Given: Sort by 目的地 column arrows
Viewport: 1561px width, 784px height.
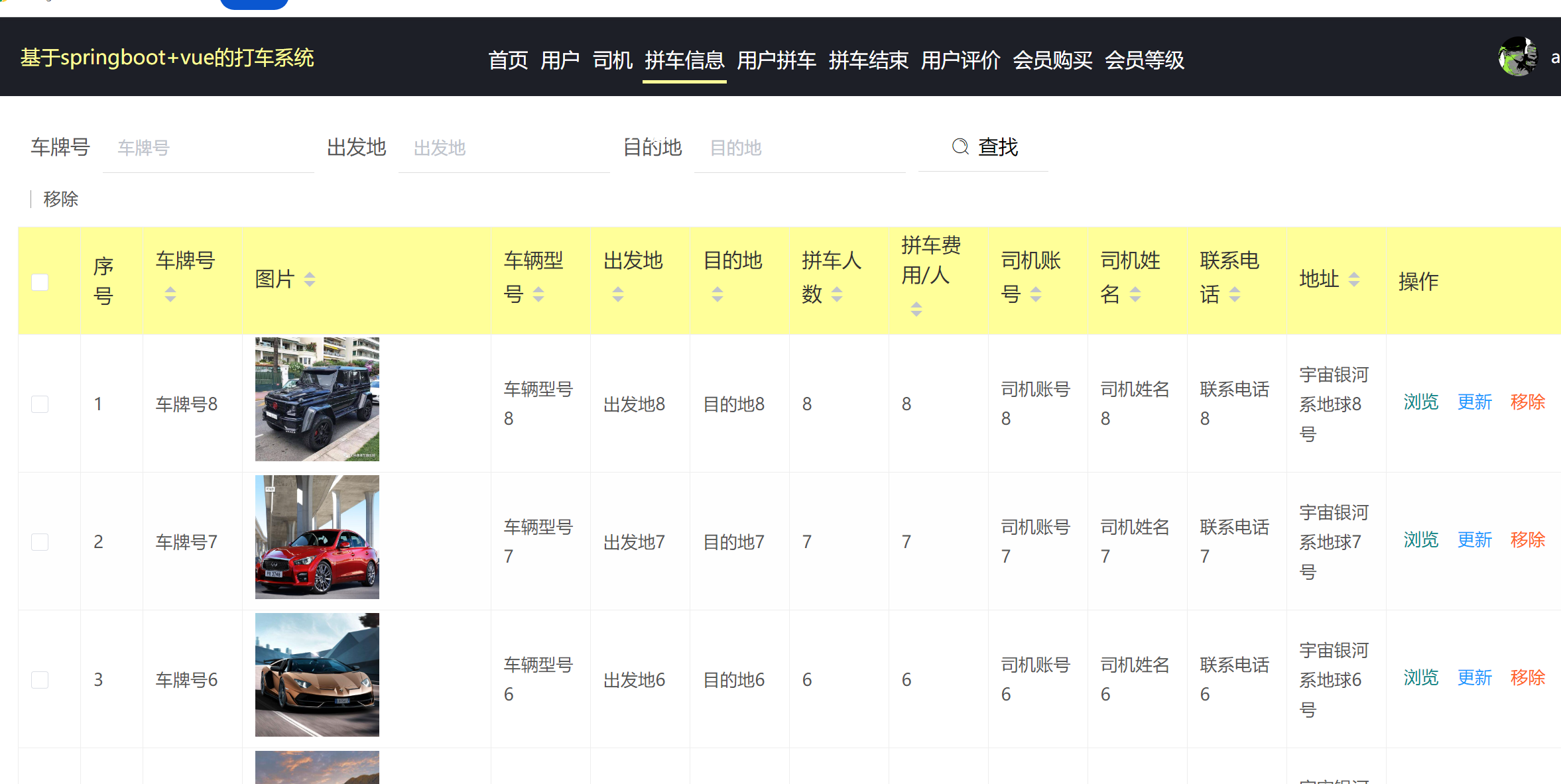Looking at the screenshot, I should click(718, 294).
